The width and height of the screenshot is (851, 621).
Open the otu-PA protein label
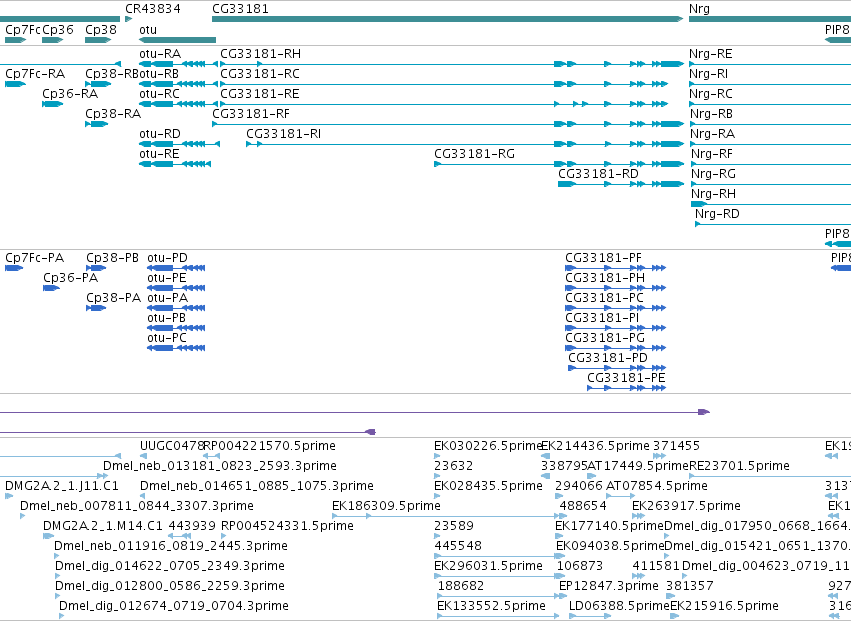pyautogui.click(x=168, y=298)
